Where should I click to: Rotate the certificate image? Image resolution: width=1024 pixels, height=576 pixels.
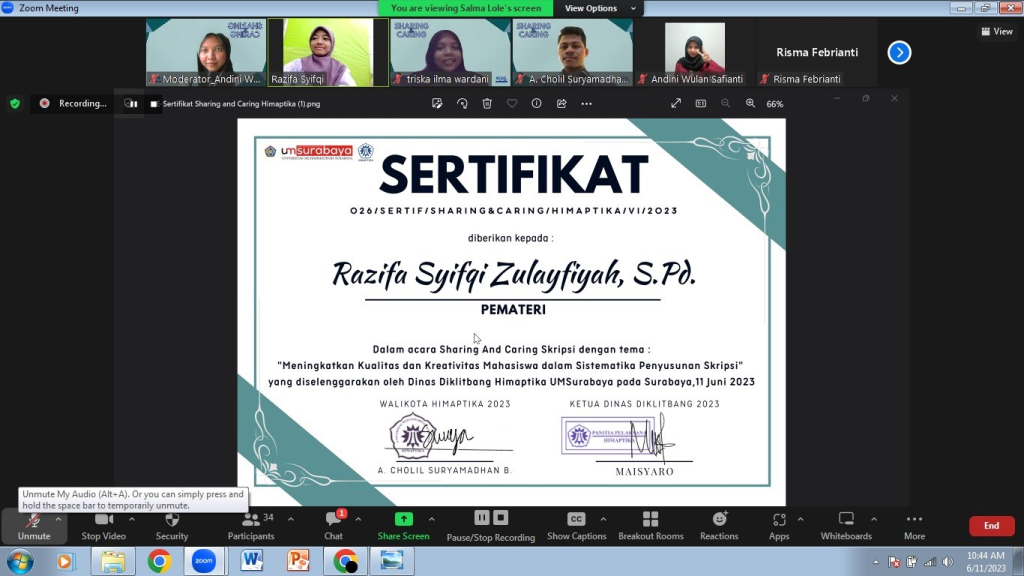pos(462,103)
